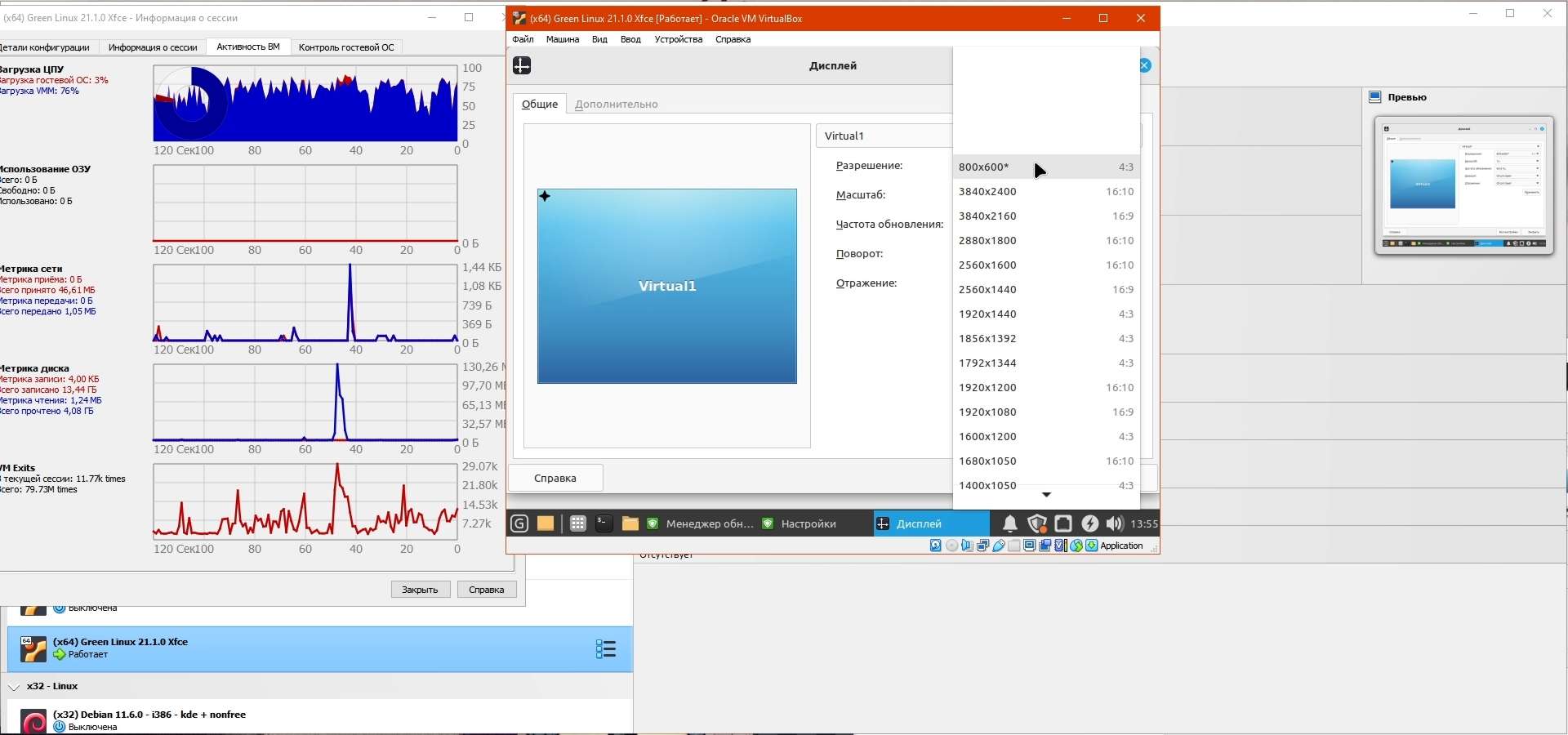The height and width of the screenshot is (735, 1568).
Task: Collapse the x32 - Linux group
Action: 14,687
